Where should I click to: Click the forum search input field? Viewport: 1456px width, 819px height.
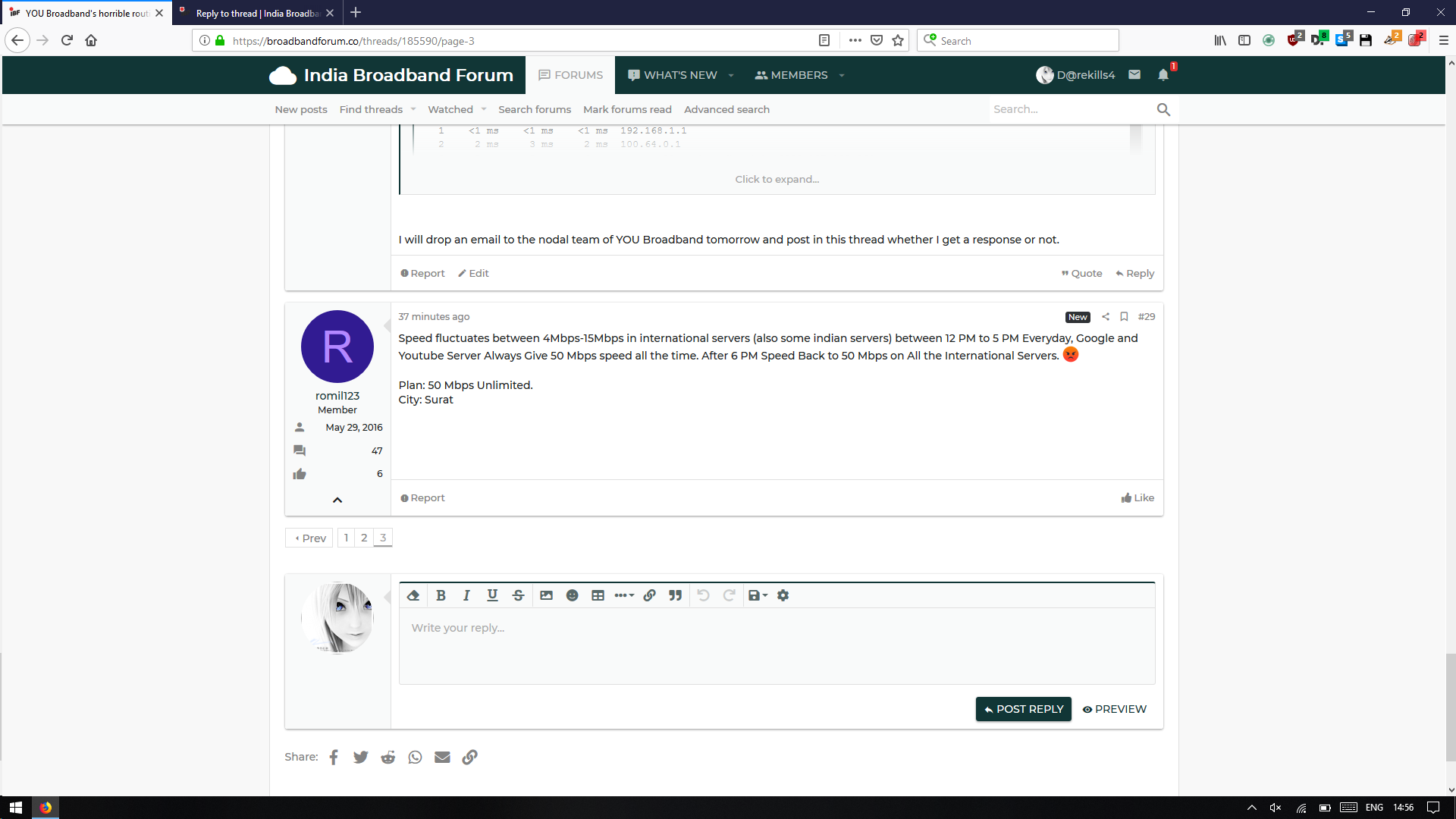click(1069, 110)
